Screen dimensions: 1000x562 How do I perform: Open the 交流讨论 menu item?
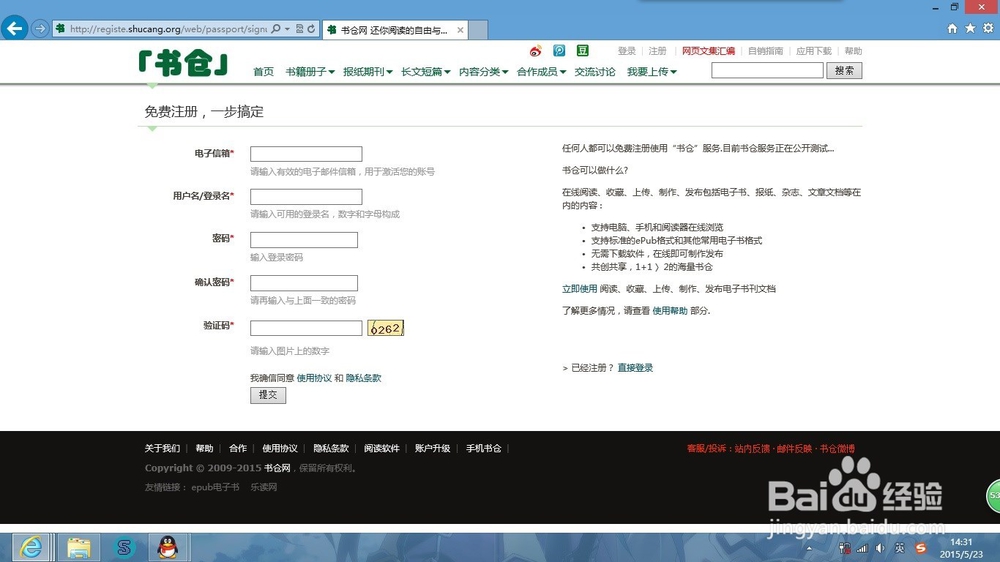(595, 71)
